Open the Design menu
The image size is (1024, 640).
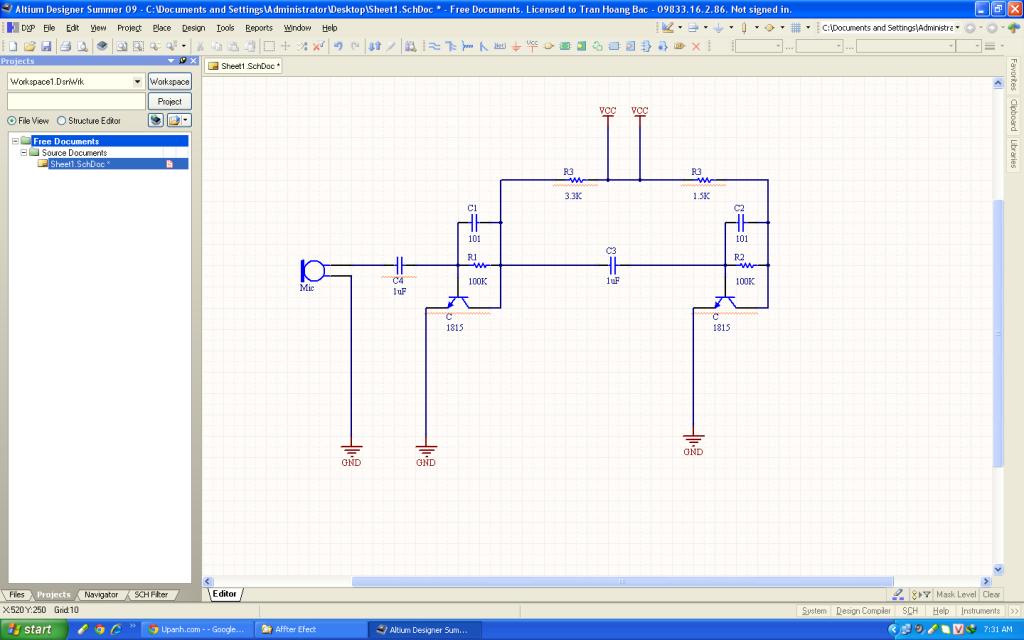[x=193, y=28]
